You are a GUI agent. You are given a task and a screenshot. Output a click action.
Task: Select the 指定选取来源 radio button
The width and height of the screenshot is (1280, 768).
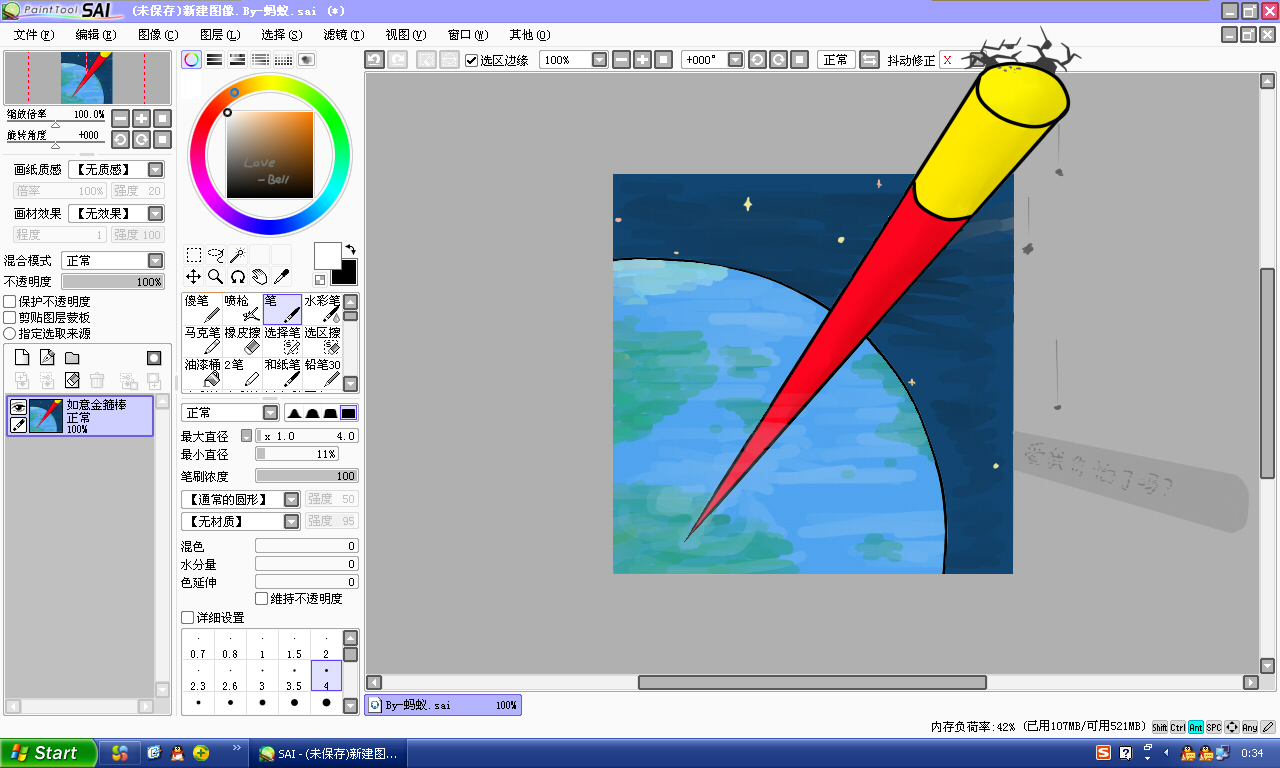10,333
